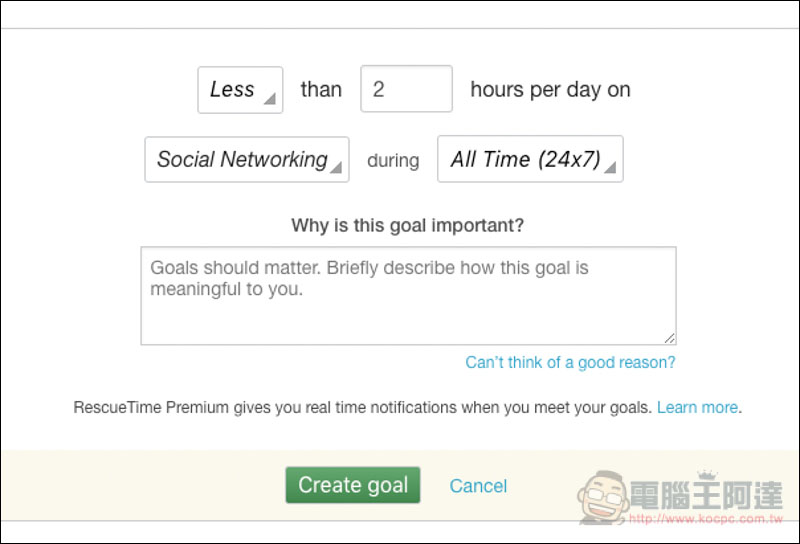Viewport: 800px width, 544px height.
Task: Click the 電腦王阿達 watermark text
Action: point(706,496)
